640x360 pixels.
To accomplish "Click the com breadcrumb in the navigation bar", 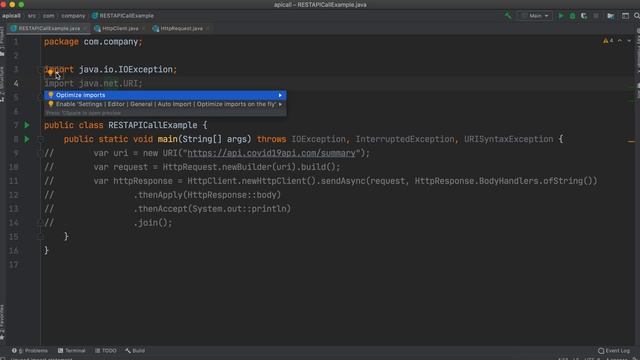I will tap(49, 16).
